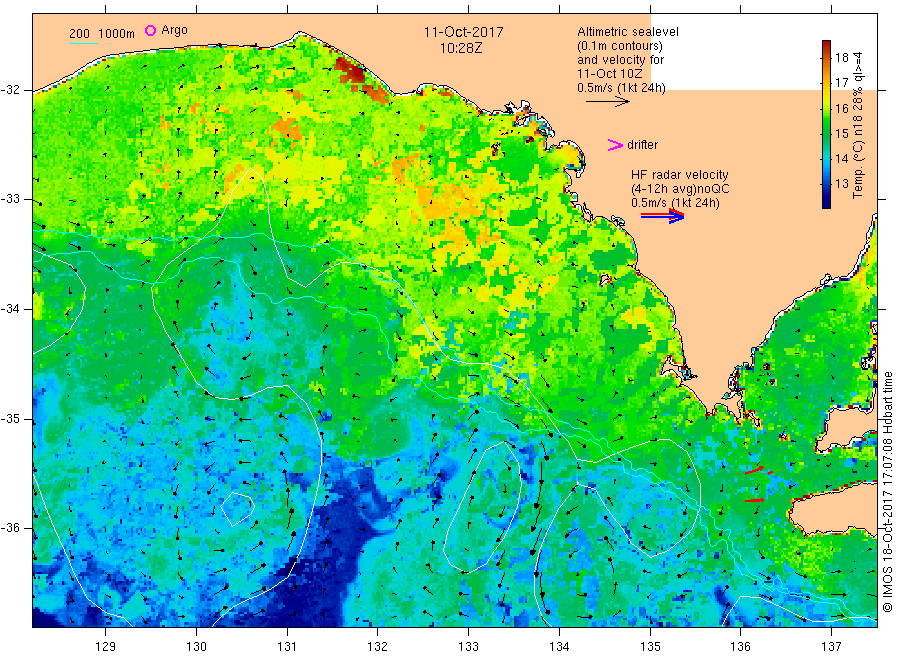Viewport: 900px width, 660px height.
Task: Click the IMOS copyright timestamp text
Action: tap(887, 491)
